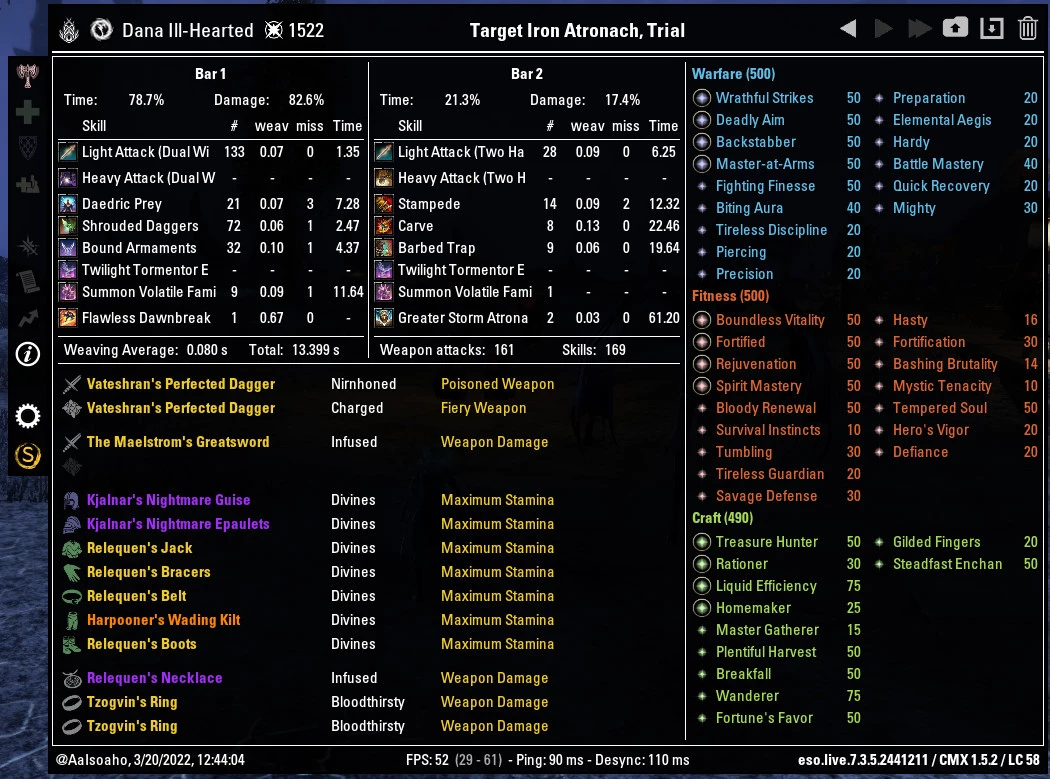Click Harpooner's Wading Kilt item

(x=163, y=620)
